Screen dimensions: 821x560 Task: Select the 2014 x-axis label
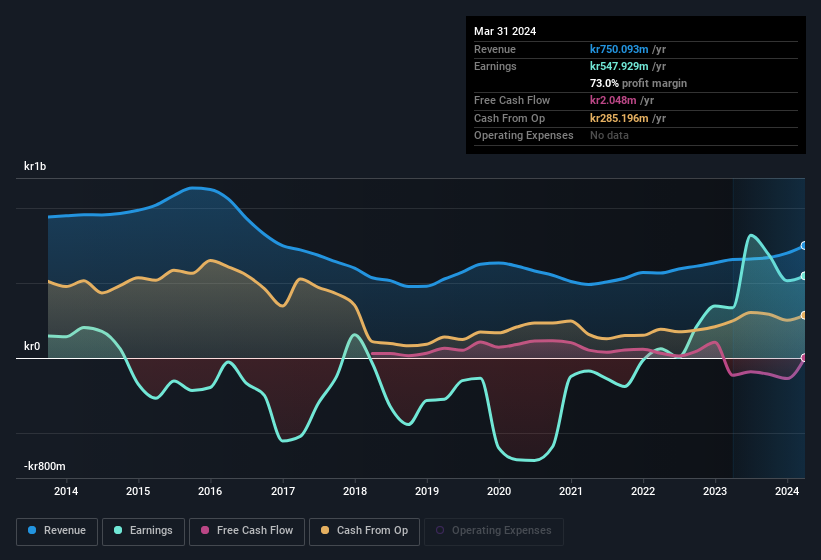(x=66, y=491)
